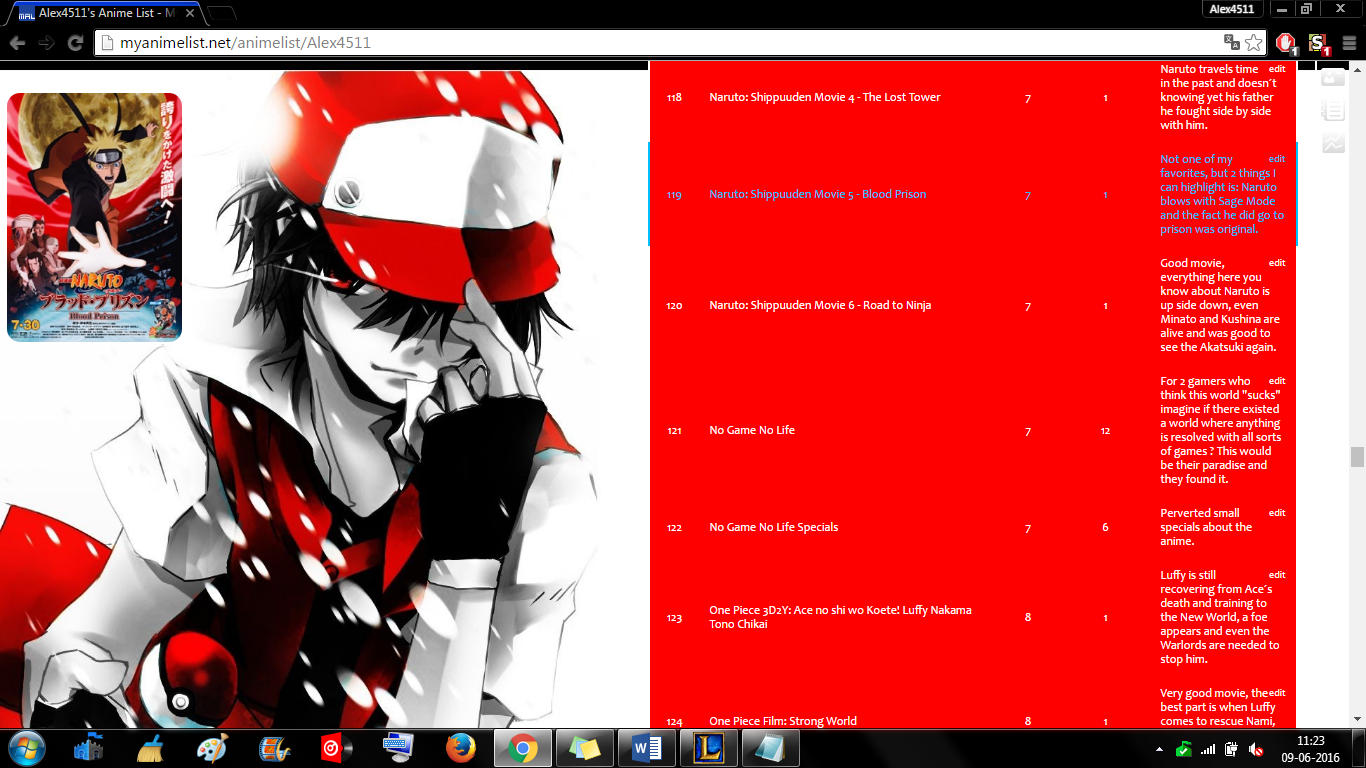This screenshot has width=1366, height=768.
Task: Open the statistics graph icon in sidebar
Action: tap(1332, 143)
